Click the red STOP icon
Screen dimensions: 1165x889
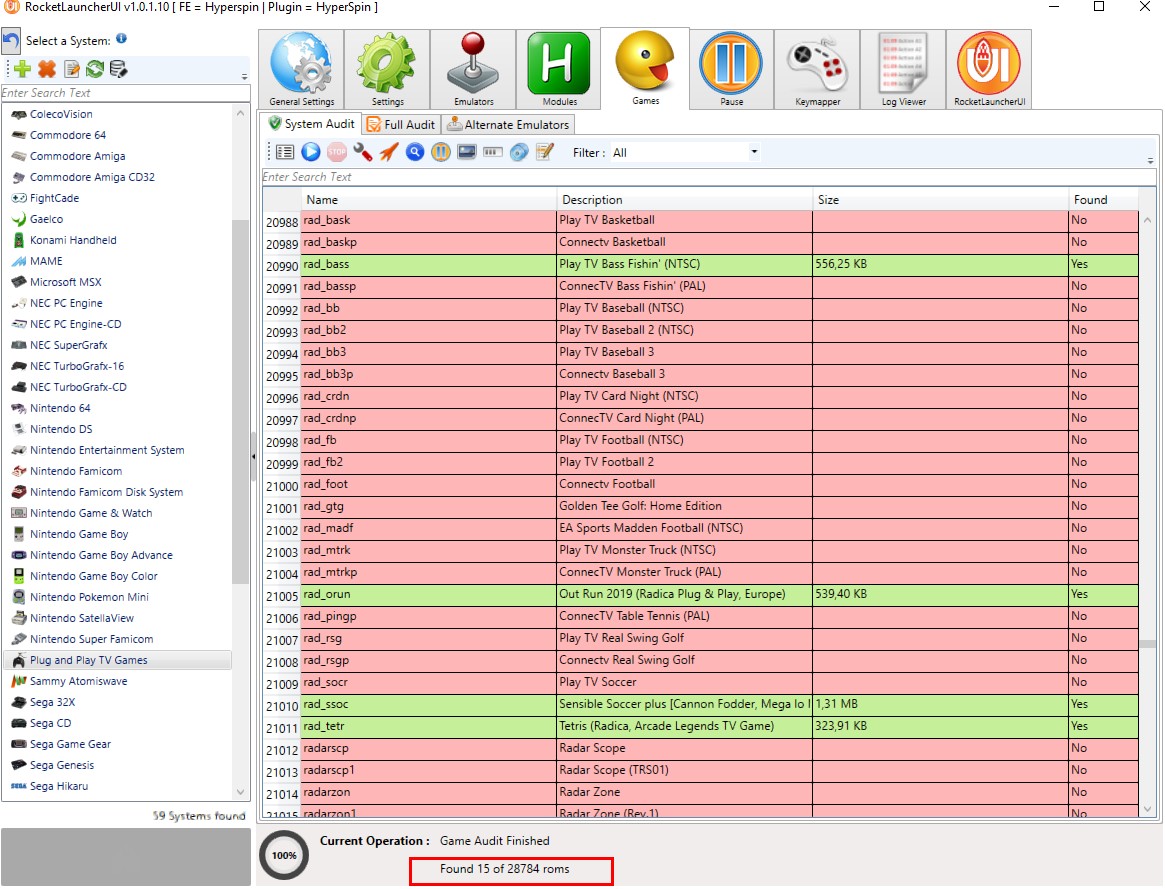tap(337, 152)
